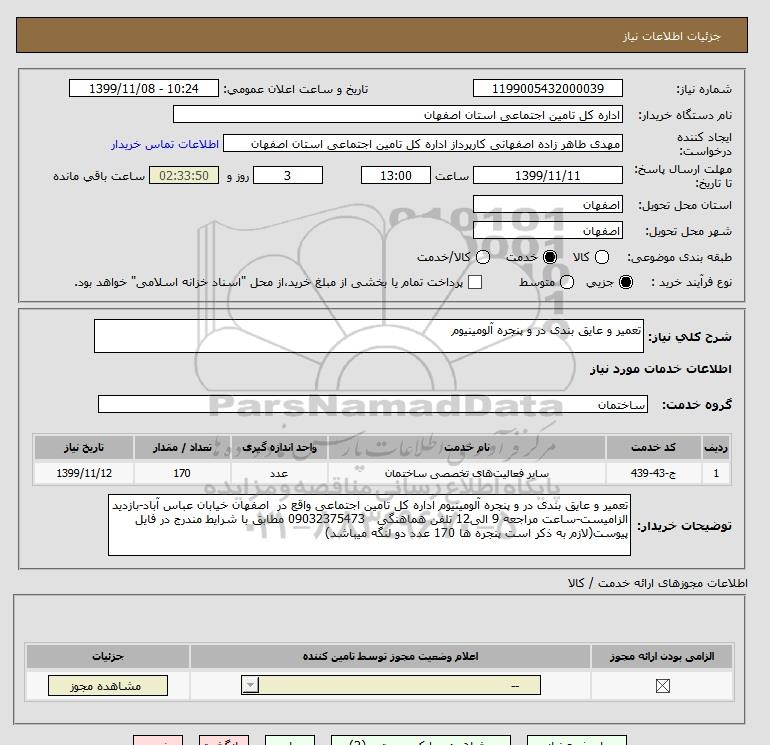770x745 pixels.
Task: Click the شهر محل تحویل field
Action: [x=548, y=230]
